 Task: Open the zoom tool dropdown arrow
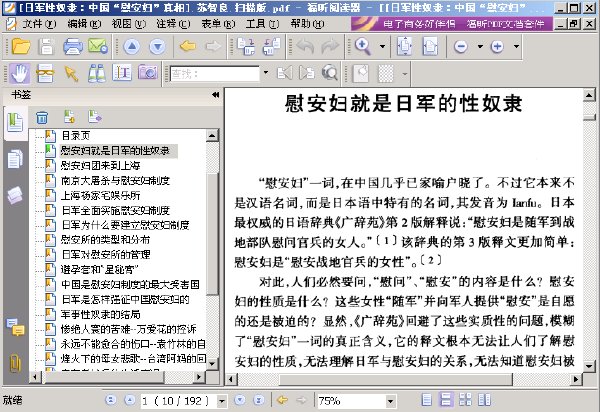point(382,47)
